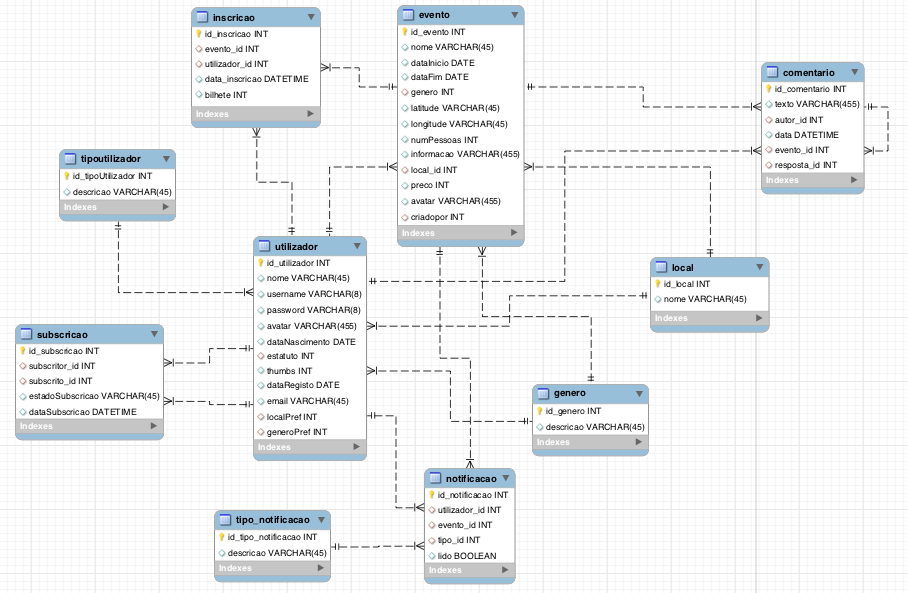This screenshot has width=908, height=593.
Task: Collapse the inscricao table with header arrow
Action: pos(310,17)
